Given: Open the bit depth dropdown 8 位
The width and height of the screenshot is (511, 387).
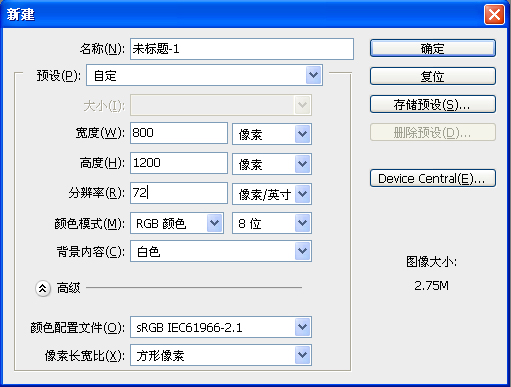Looking at the screenshot, I should (272, 223).
